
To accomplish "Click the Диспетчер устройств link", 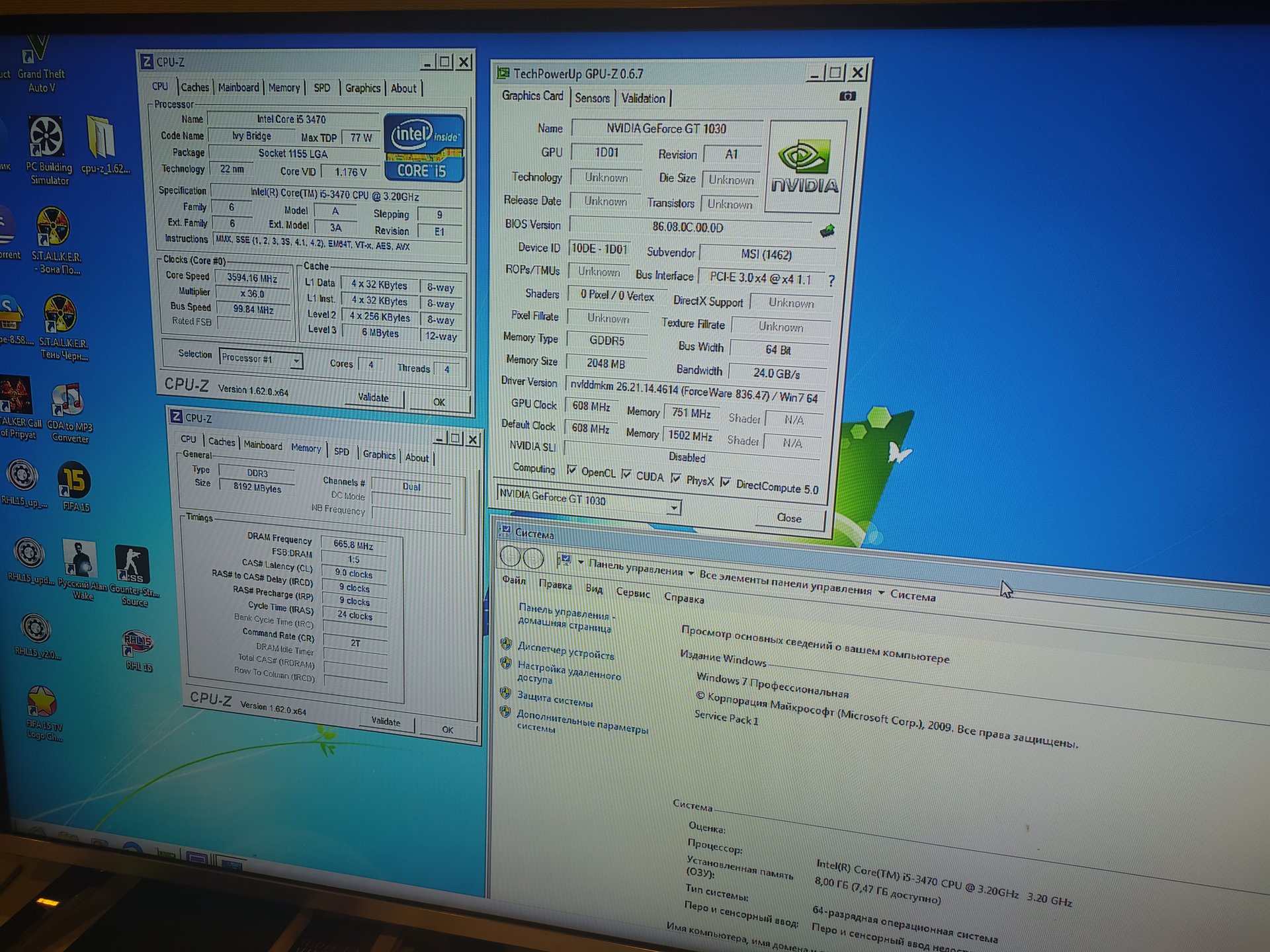I will (566, 651).
